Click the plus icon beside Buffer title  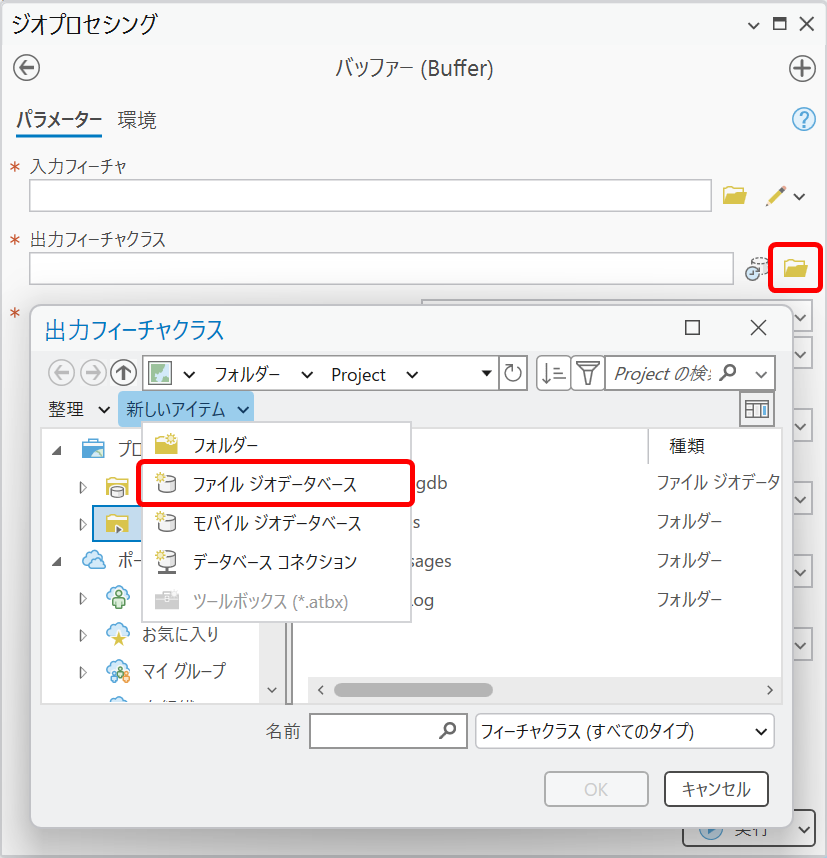pos(802,68)
